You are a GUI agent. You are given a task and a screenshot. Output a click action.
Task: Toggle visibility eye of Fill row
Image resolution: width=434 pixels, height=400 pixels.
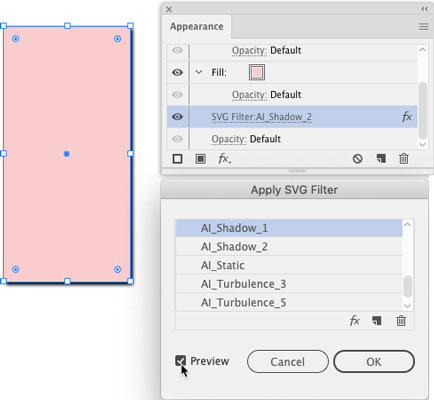click(x=177, y=72)
